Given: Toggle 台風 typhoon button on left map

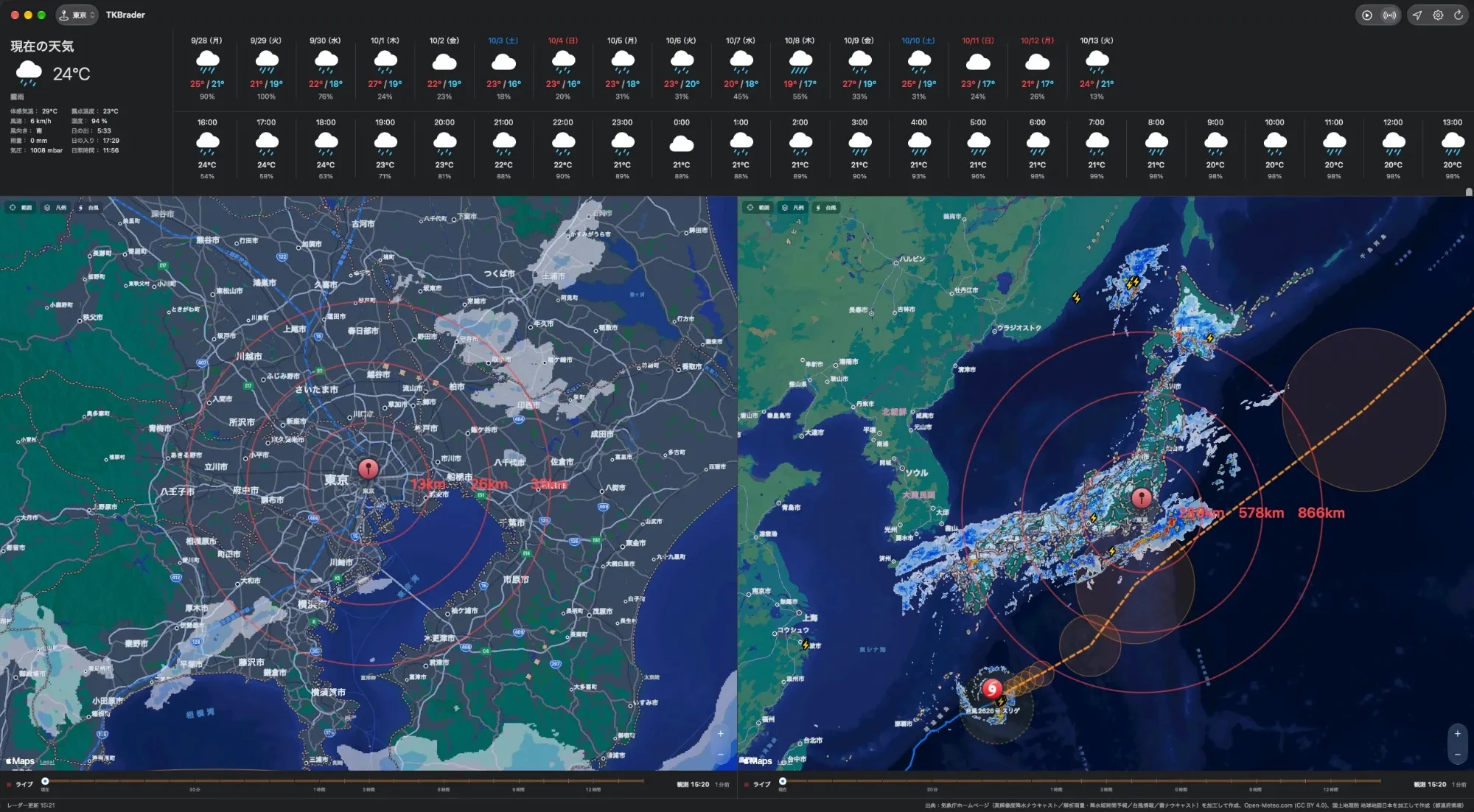Looking at the screenshot, I should 88,208.
